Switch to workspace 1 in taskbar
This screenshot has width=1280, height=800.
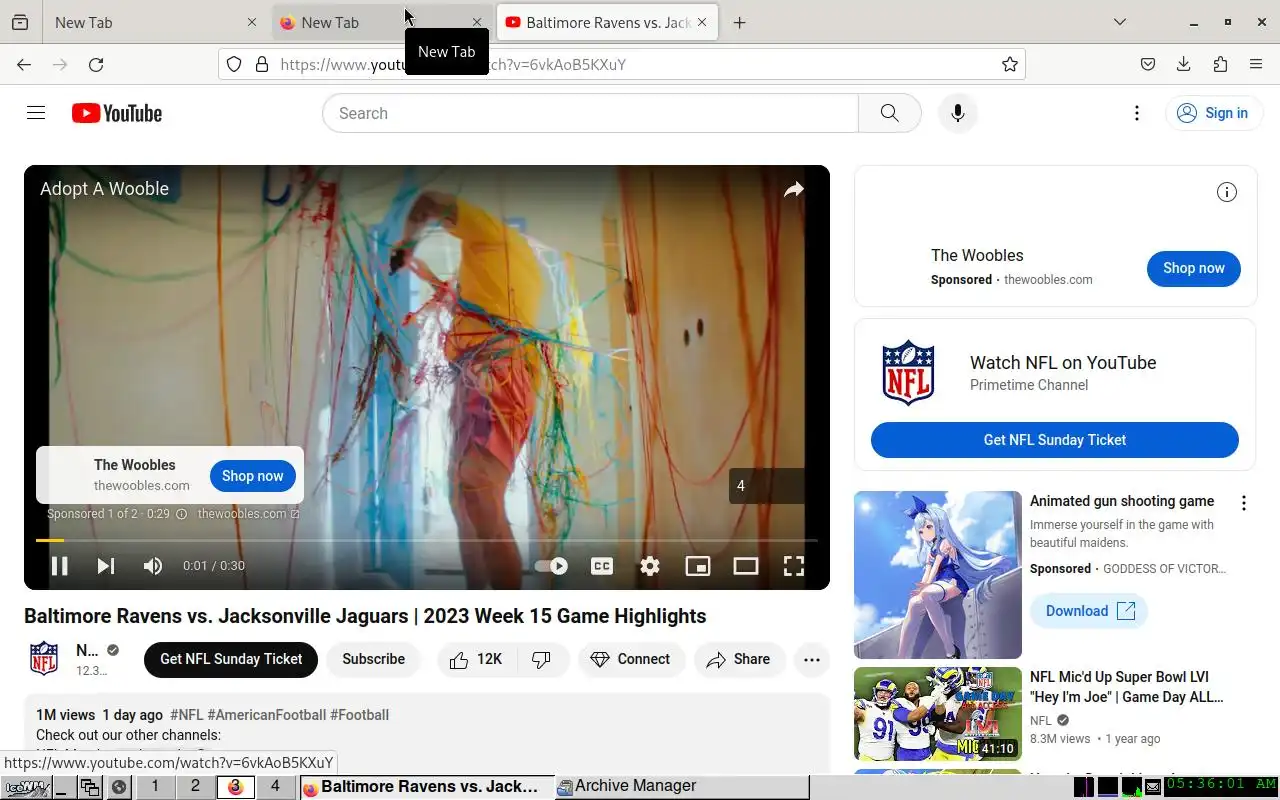tap(155, 786)
